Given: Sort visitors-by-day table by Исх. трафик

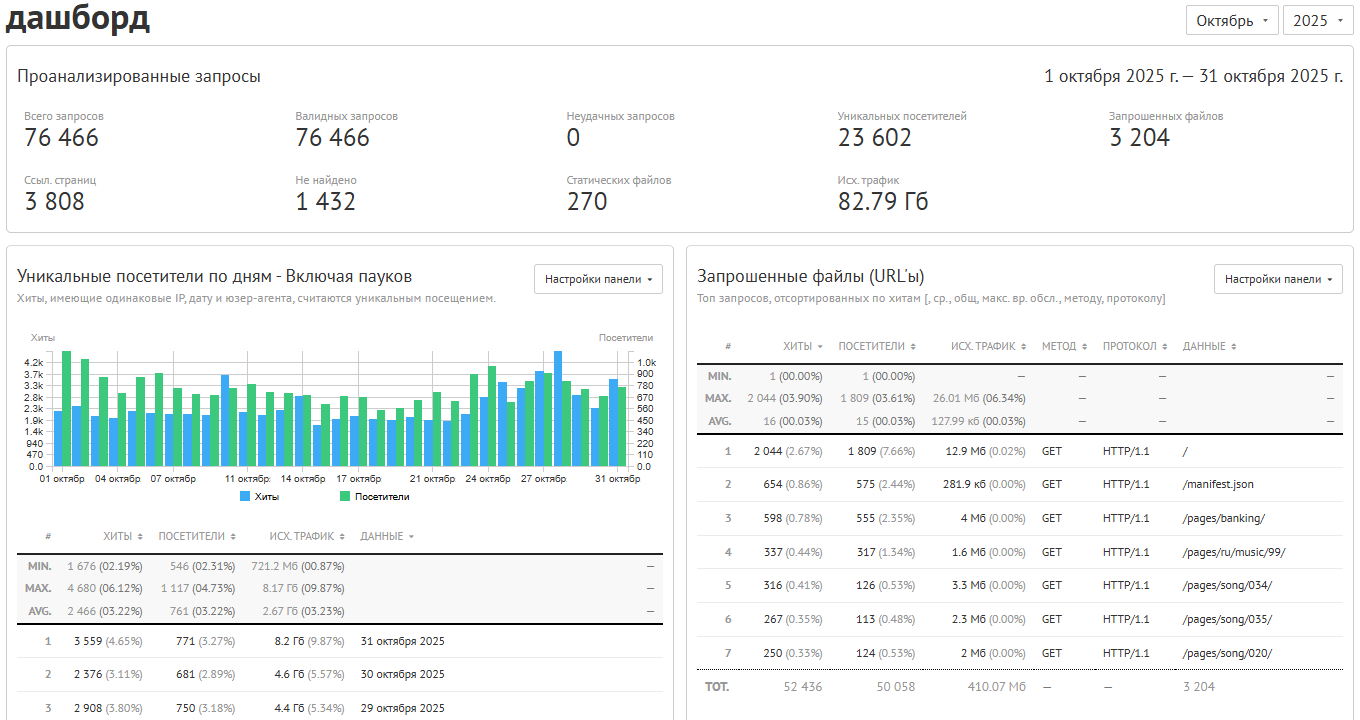Looking at the screenshot, I should click(301, 537).
